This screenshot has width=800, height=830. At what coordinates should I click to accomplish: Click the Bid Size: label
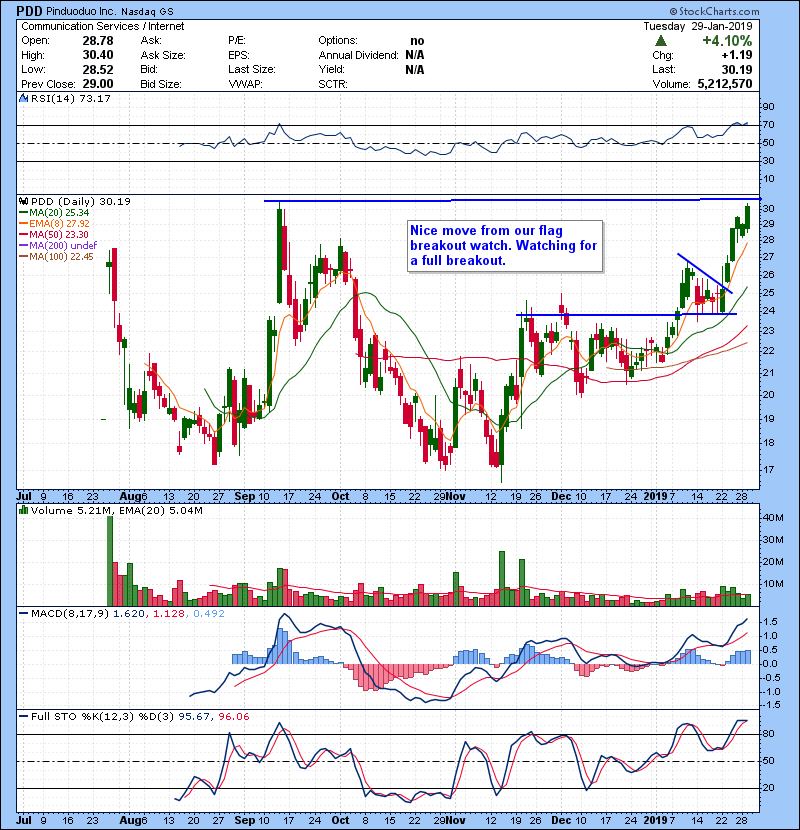(x=161, y=84)
